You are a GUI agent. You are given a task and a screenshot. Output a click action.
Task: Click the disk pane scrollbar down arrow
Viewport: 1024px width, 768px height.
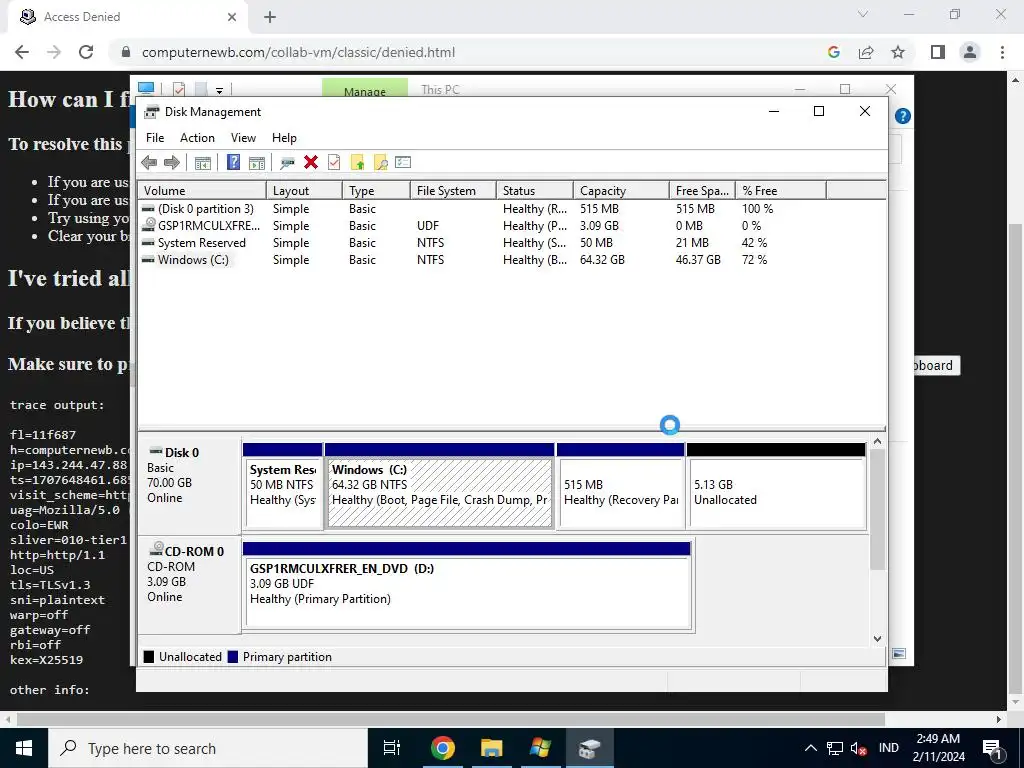tap(878, 639)
